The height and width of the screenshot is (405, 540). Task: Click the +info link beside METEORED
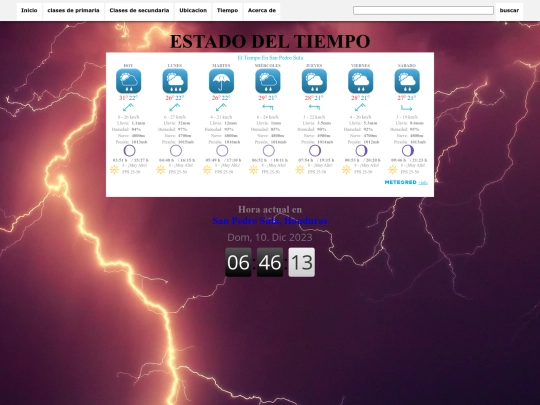coord(423,182)
